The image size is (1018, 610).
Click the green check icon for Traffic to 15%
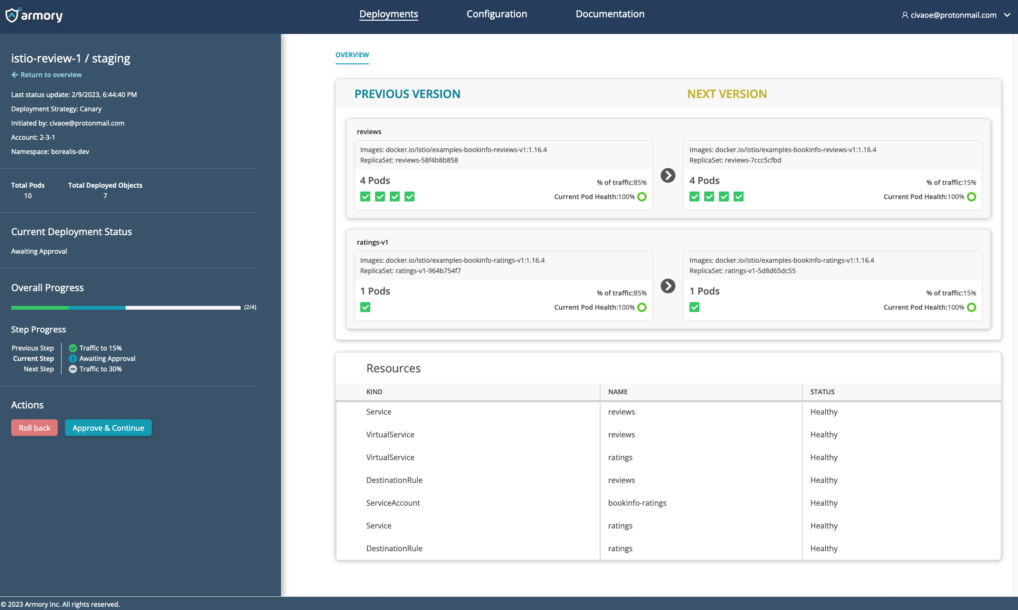[x=73, y=349]
